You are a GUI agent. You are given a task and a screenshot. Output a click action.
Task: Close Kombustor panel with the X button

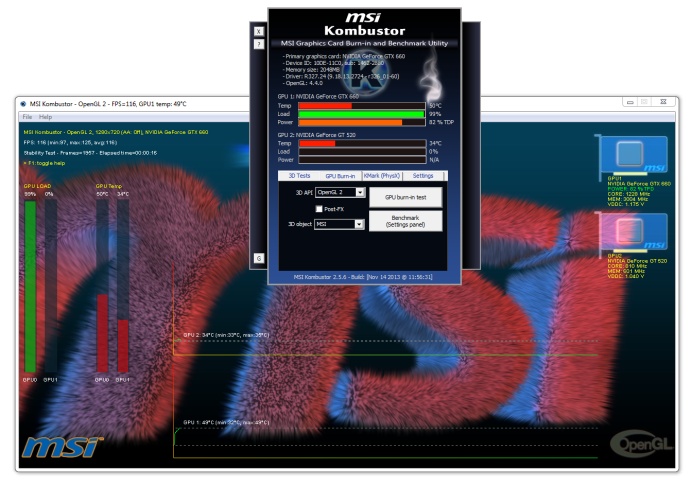[259, 31]
